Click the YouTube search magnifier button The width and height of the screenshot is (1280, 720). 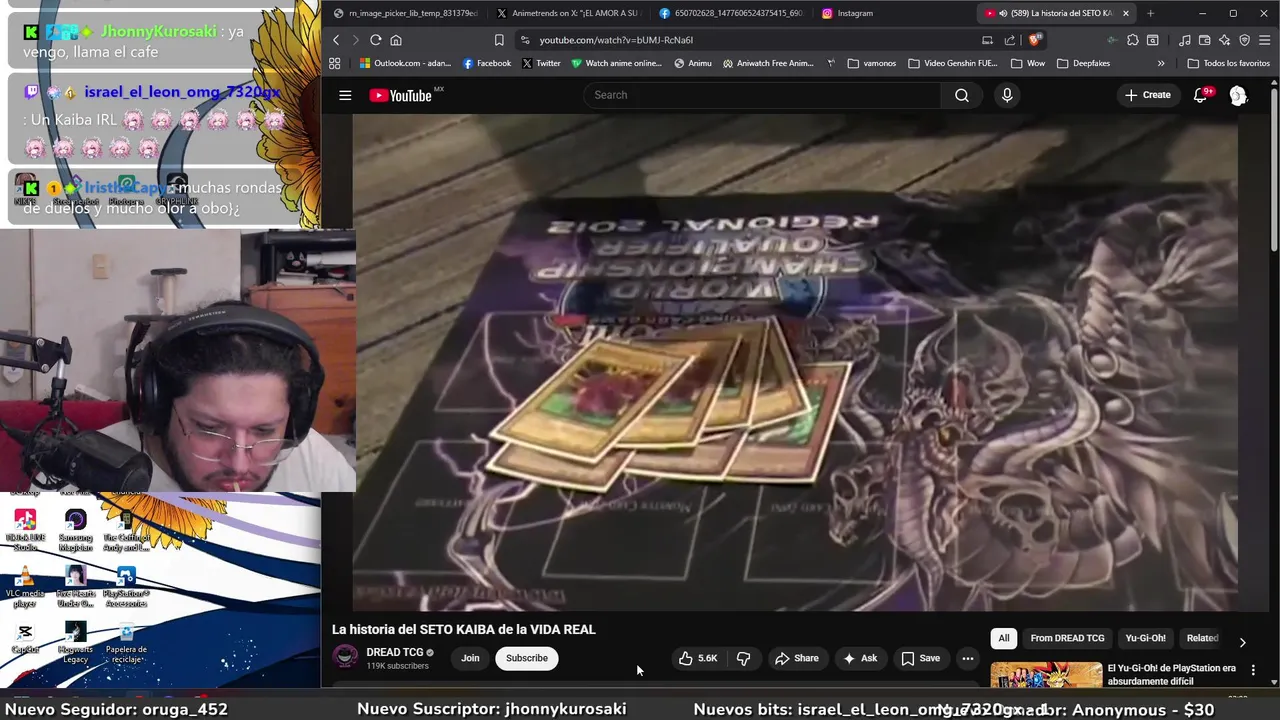pyautogui.click(x=961, y=95)
